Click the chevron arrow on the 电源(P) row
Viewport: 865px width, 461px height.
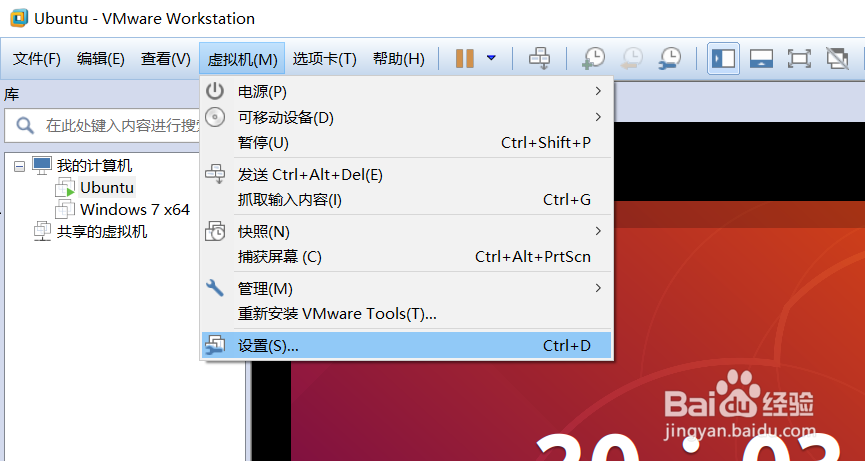[x=598, y=91]
